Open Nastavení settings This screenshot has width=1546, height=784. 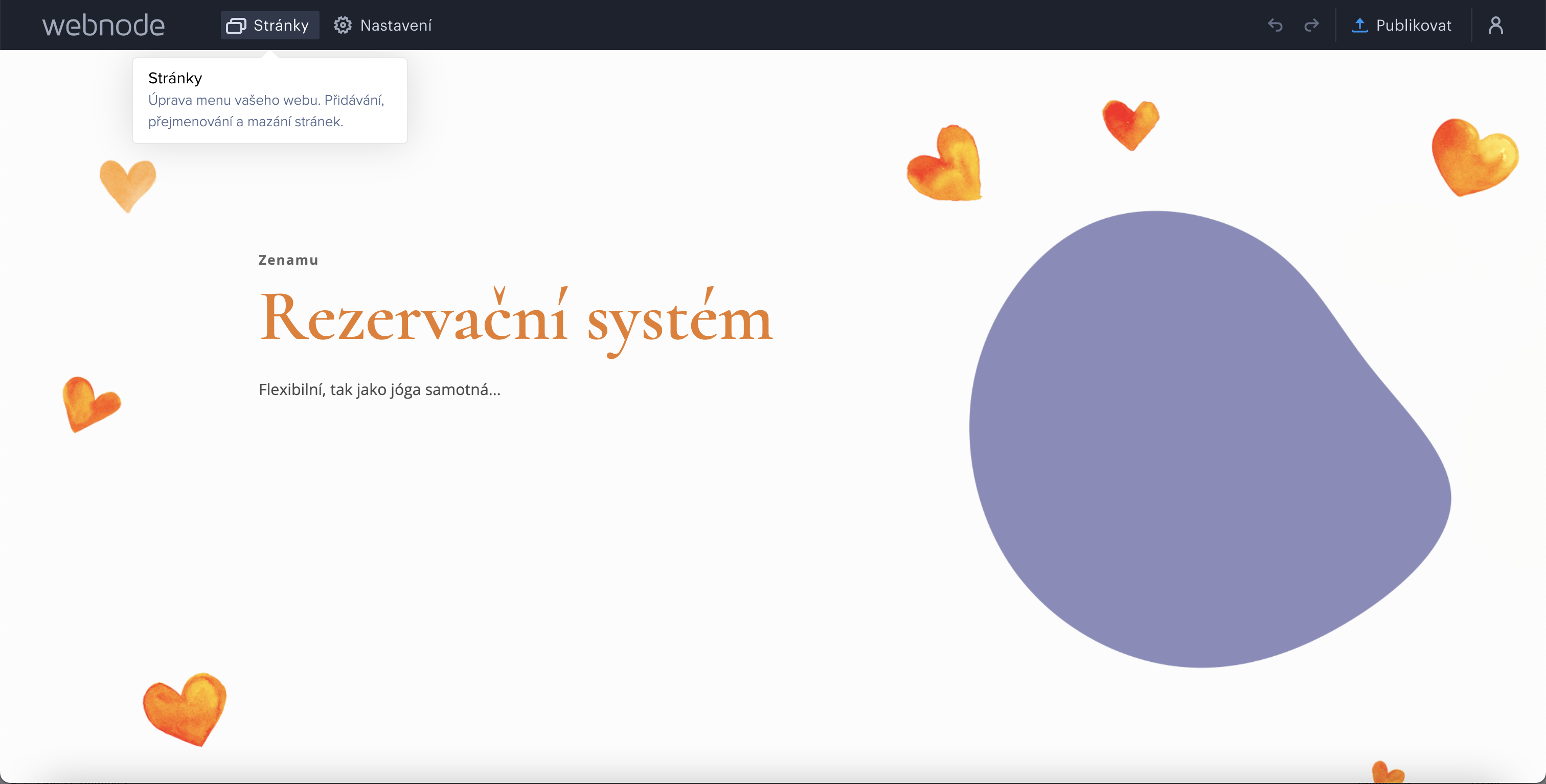coord(383,25)
